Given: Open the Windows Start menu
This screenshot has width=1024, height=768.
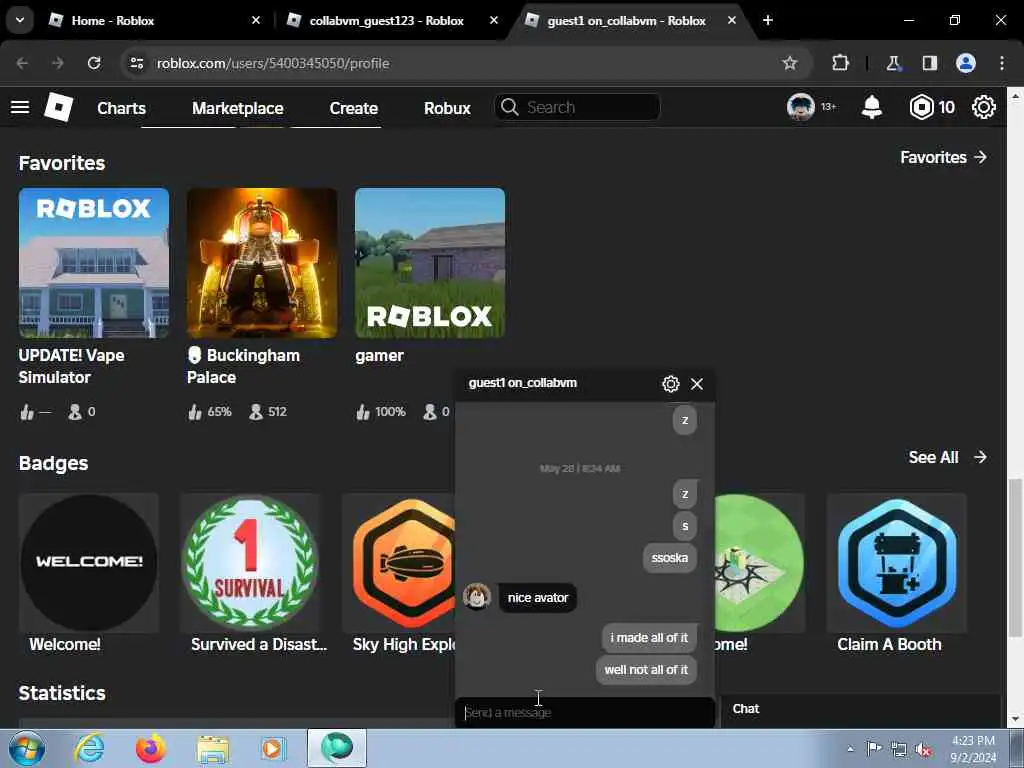Looking at the screenshot, I should (27, 748).
